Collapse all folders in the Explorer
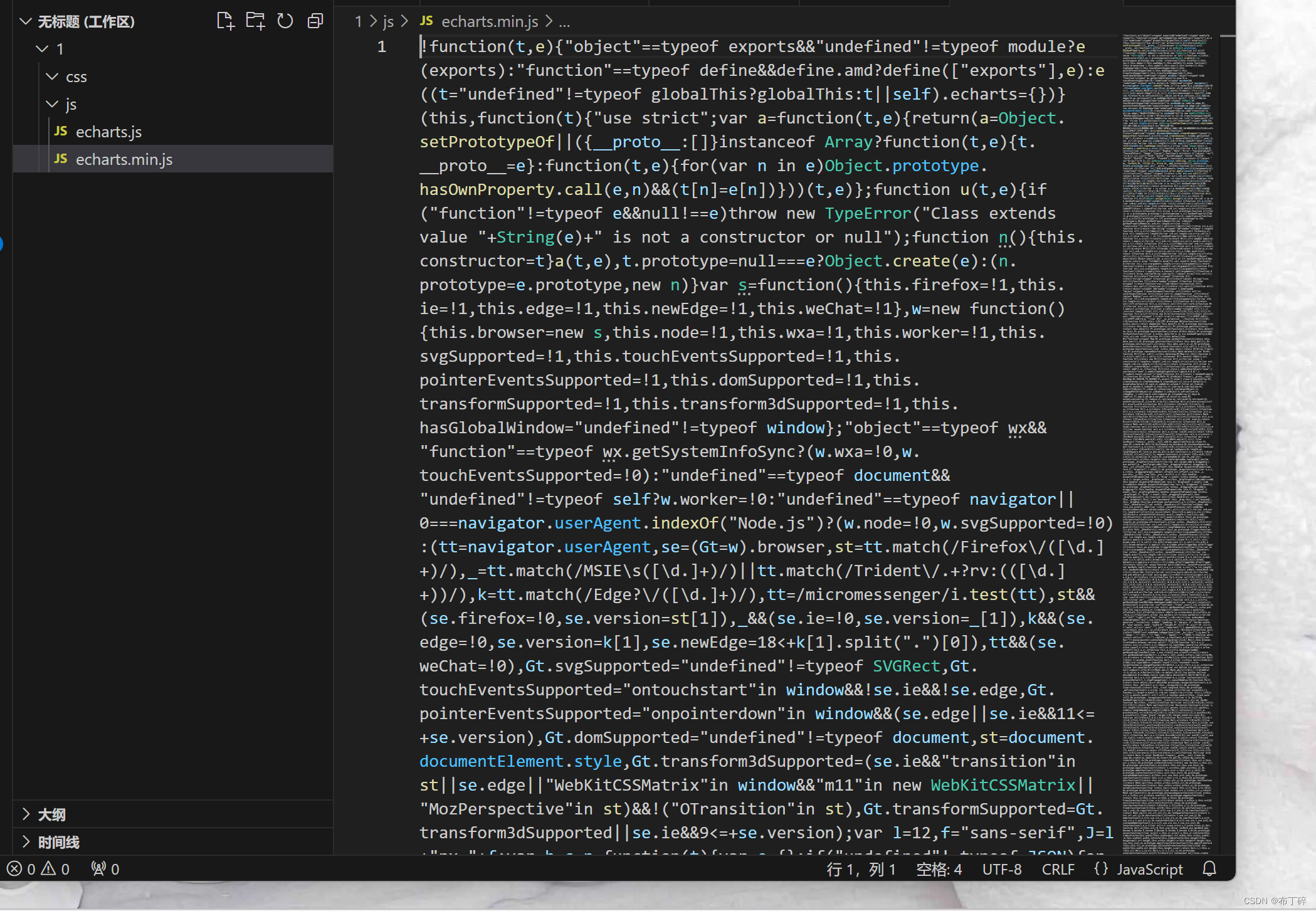This screenshot has width=1316, height=911. point(315,21)
